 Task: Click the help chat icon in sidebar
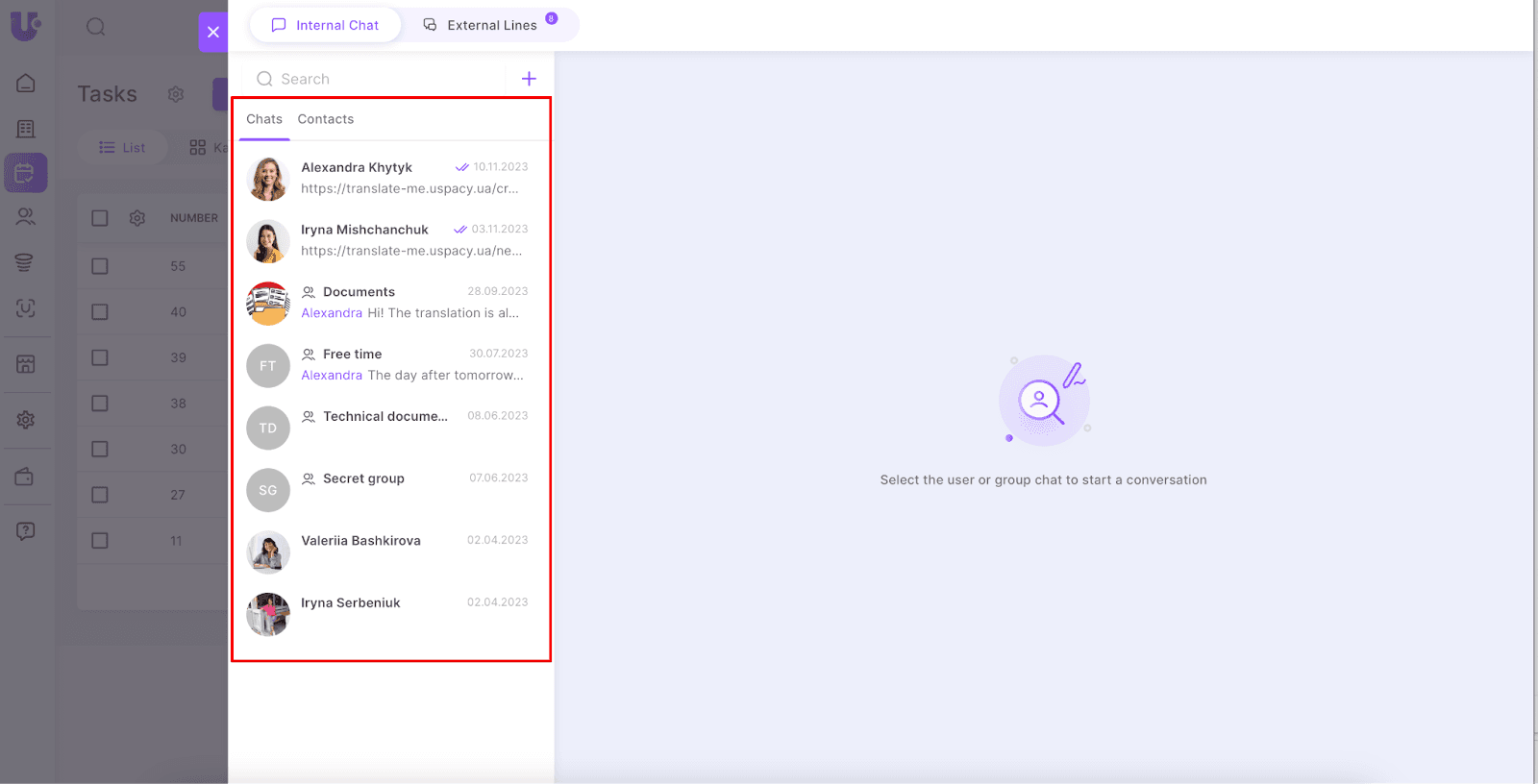click(26, 531)
